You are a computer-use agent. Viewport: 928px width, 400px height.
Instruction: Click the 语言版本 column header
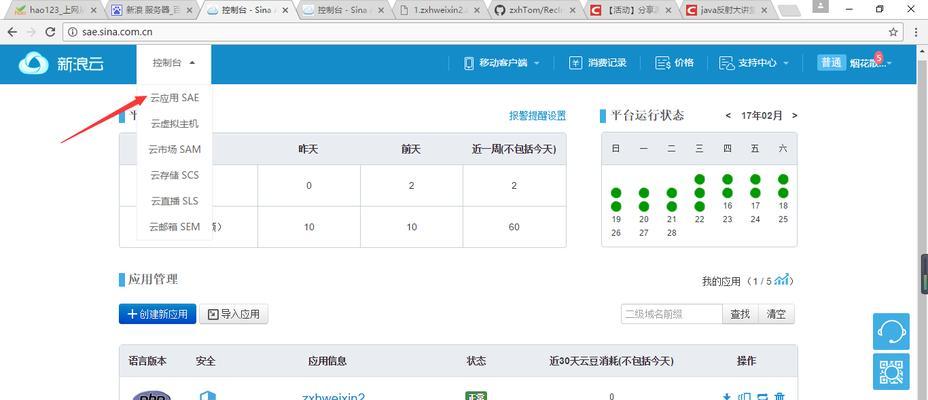tap(147, 360)
